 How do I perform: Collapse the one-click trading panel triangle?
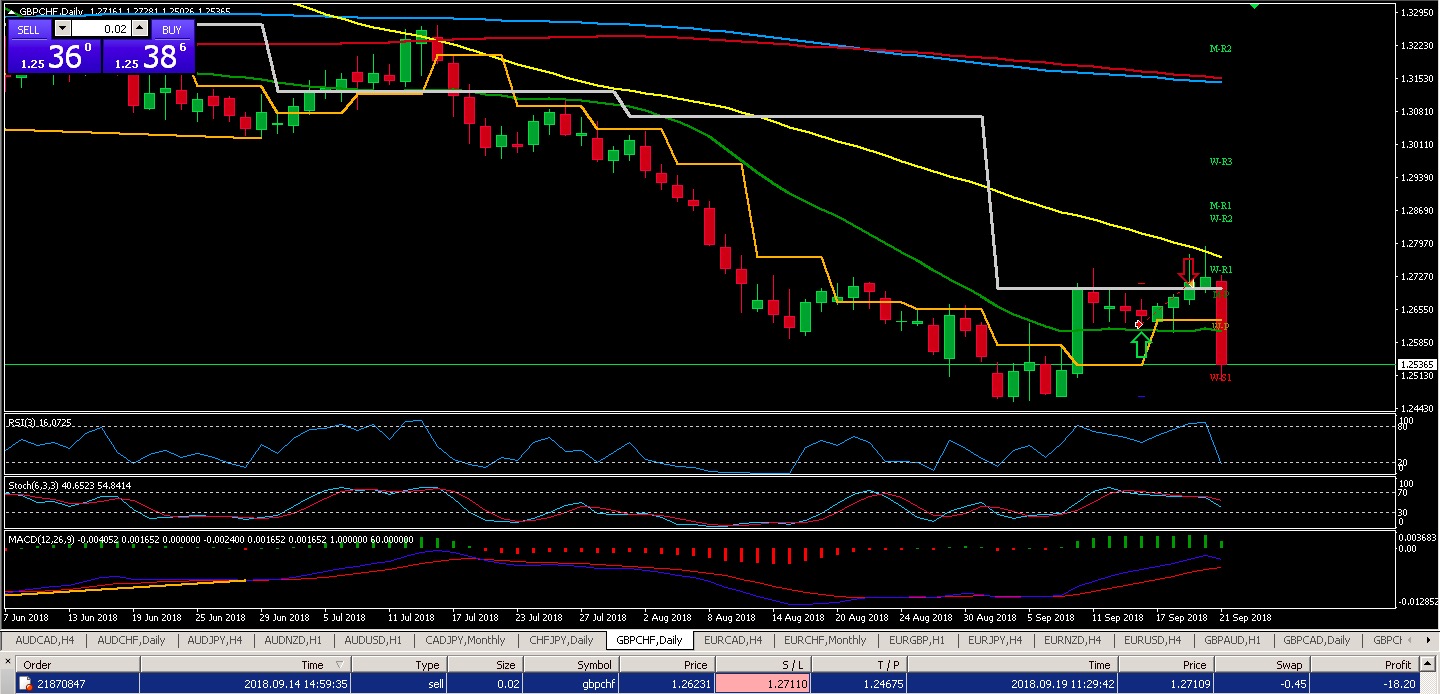pyautogui.click(x=11, y=11)
